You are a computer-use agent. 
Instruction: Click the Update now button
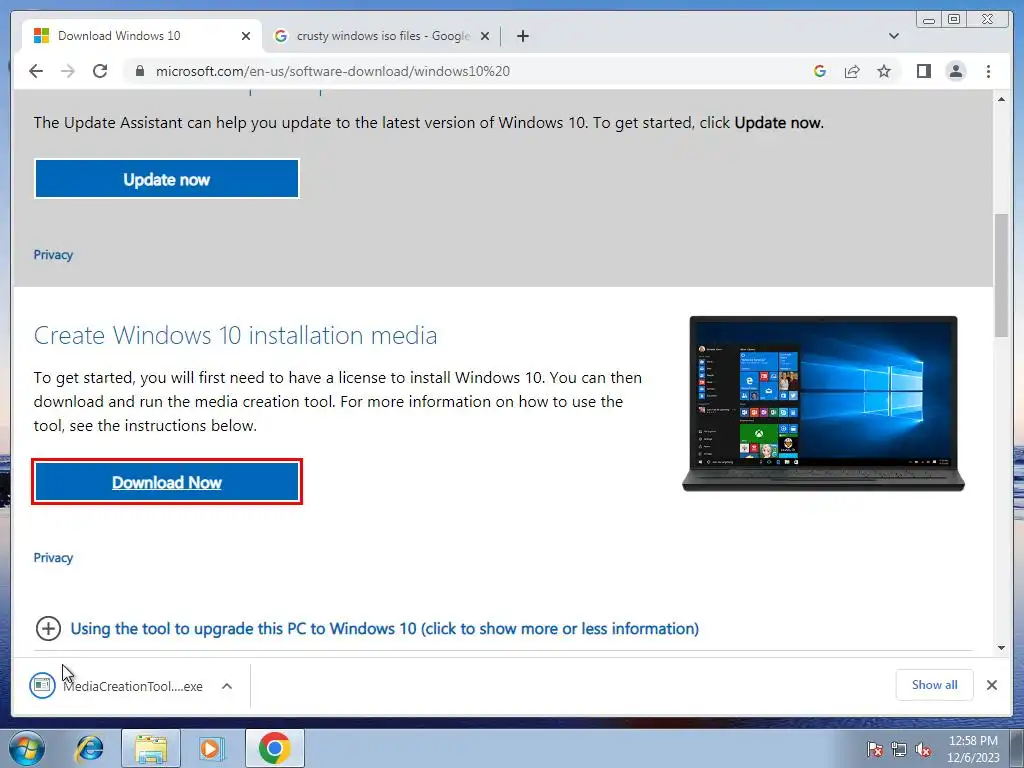167,179
